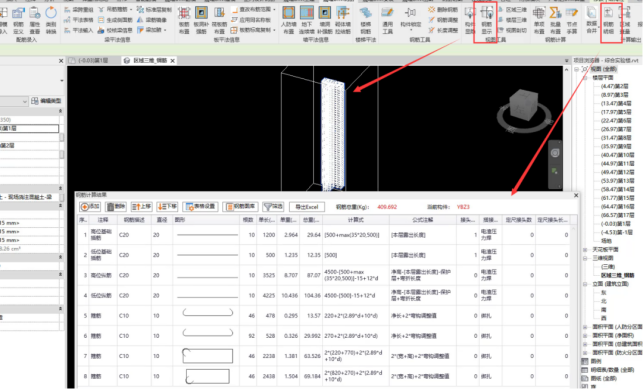Click the 筛选 filter funnel button
This screenshot has width=643, height=390.
tap(274, 207)
